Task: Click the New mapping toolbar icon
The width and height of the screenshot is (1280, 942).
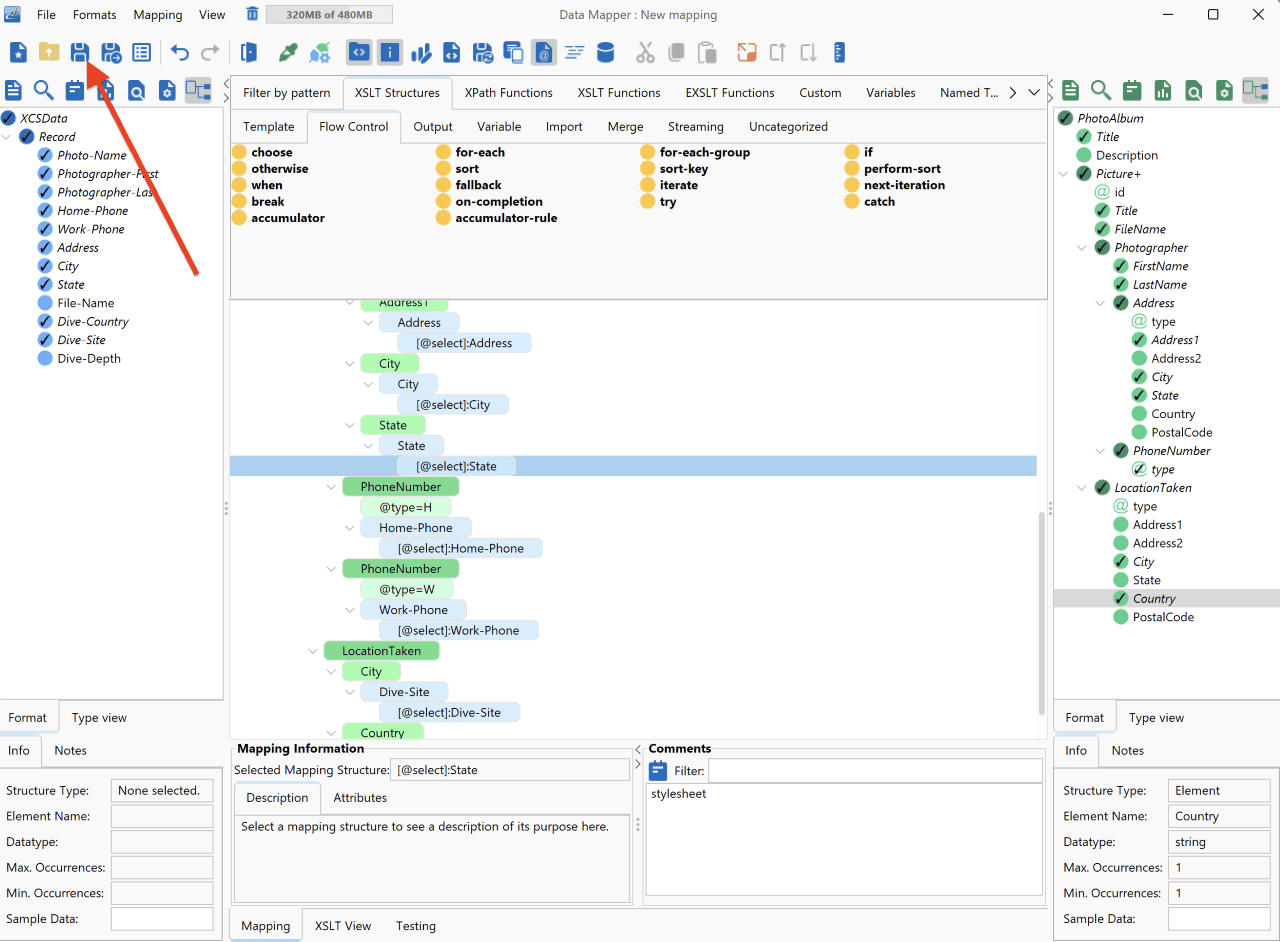Action: click(18, 53)
